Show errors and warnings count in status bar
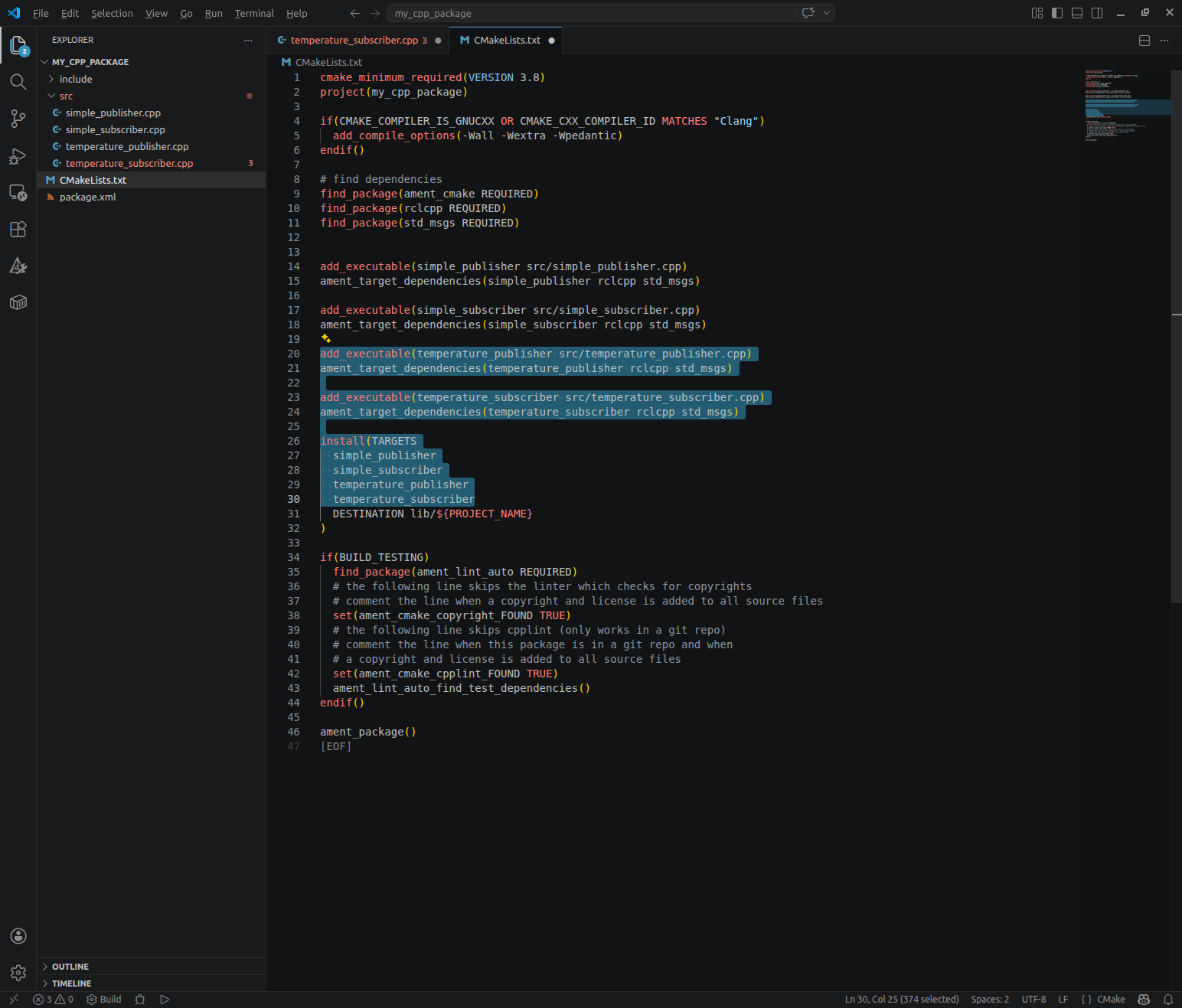The width and height of the screenshot is (1182, 1008). tap(54, 999)
